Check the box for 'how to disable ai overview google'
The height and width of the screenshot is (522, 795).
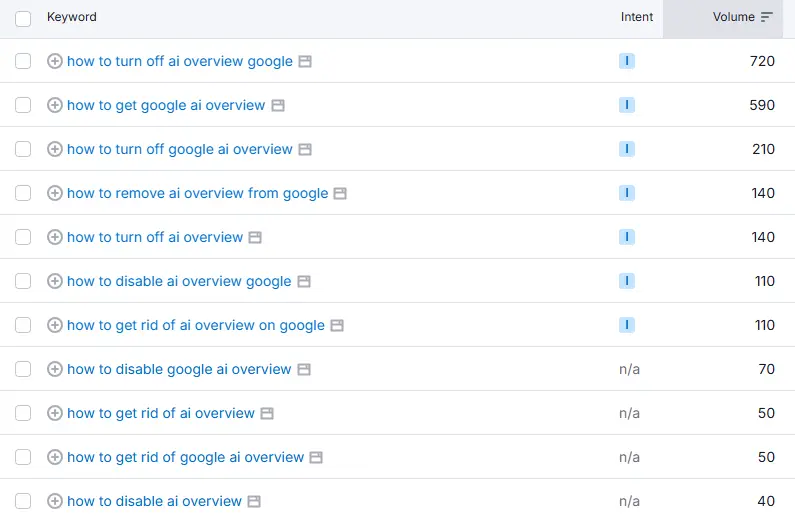click(x=23, y=281)
